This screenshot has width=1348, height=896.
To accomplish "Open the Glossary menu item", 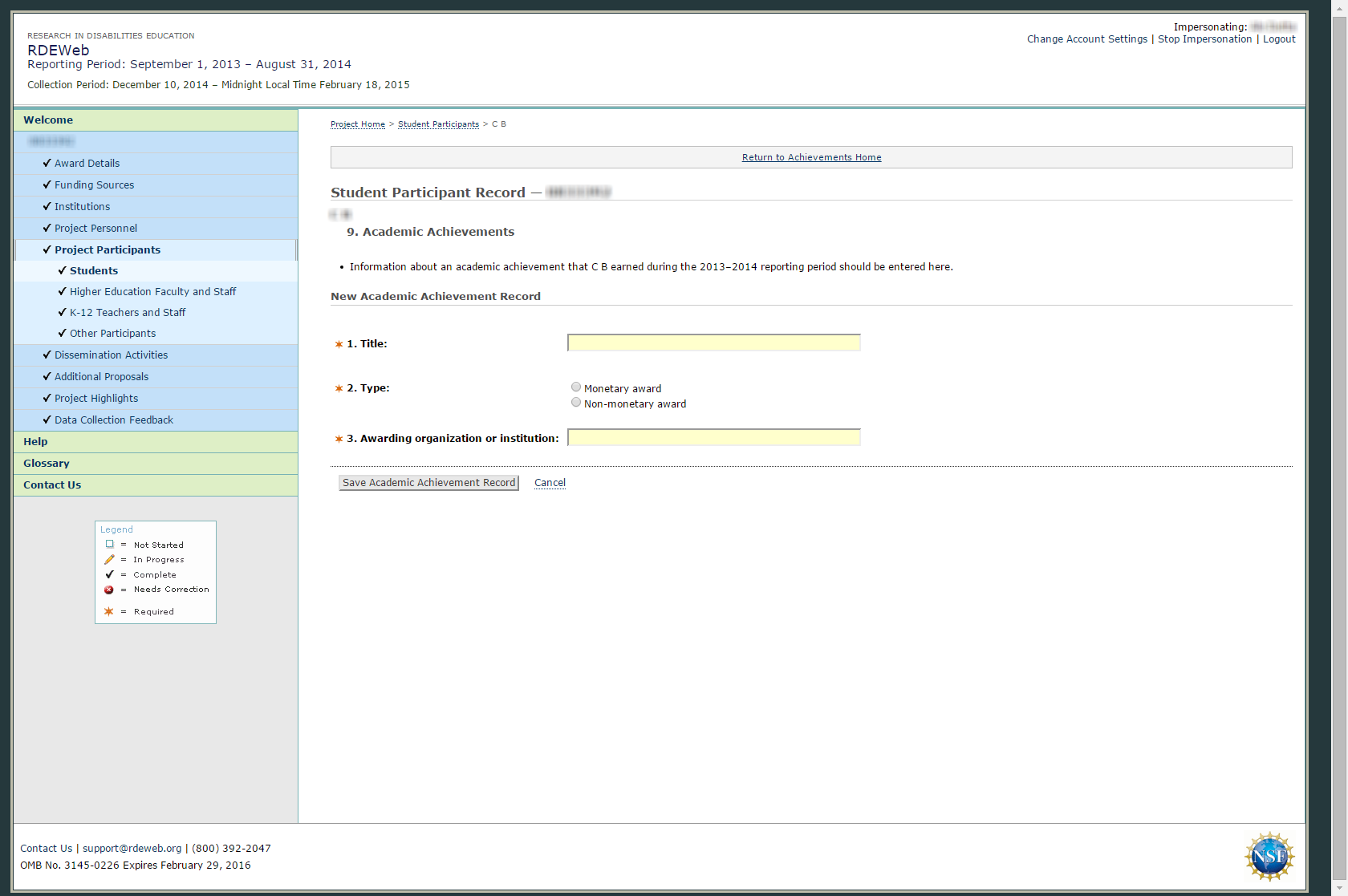I will tap(47, 464).
